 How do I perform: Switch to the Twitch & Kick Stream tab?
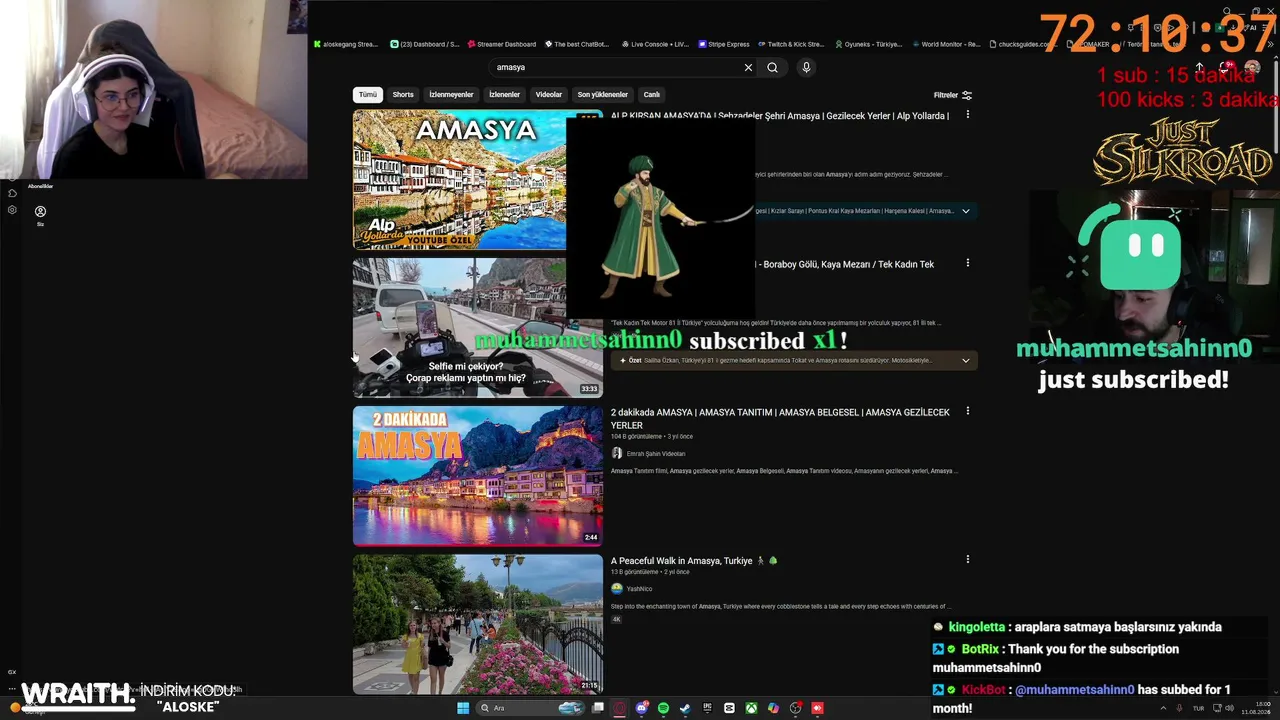pyautogui.click(x=791, y=44)
